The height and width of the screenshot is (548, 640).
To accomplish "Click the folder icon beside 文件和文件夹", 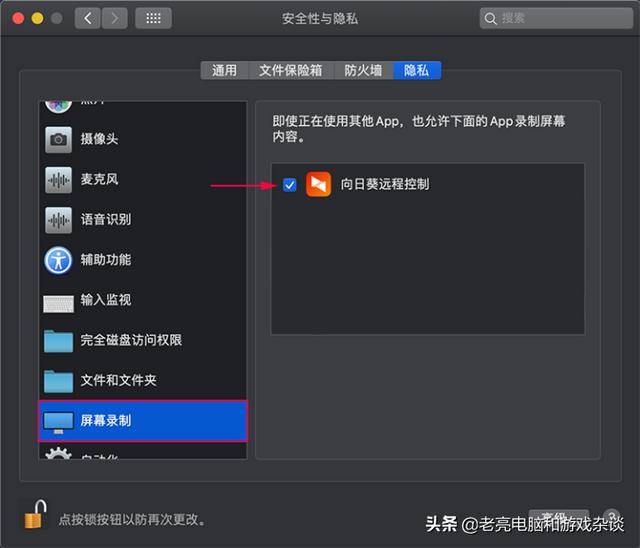I will [x=58, y=382].
